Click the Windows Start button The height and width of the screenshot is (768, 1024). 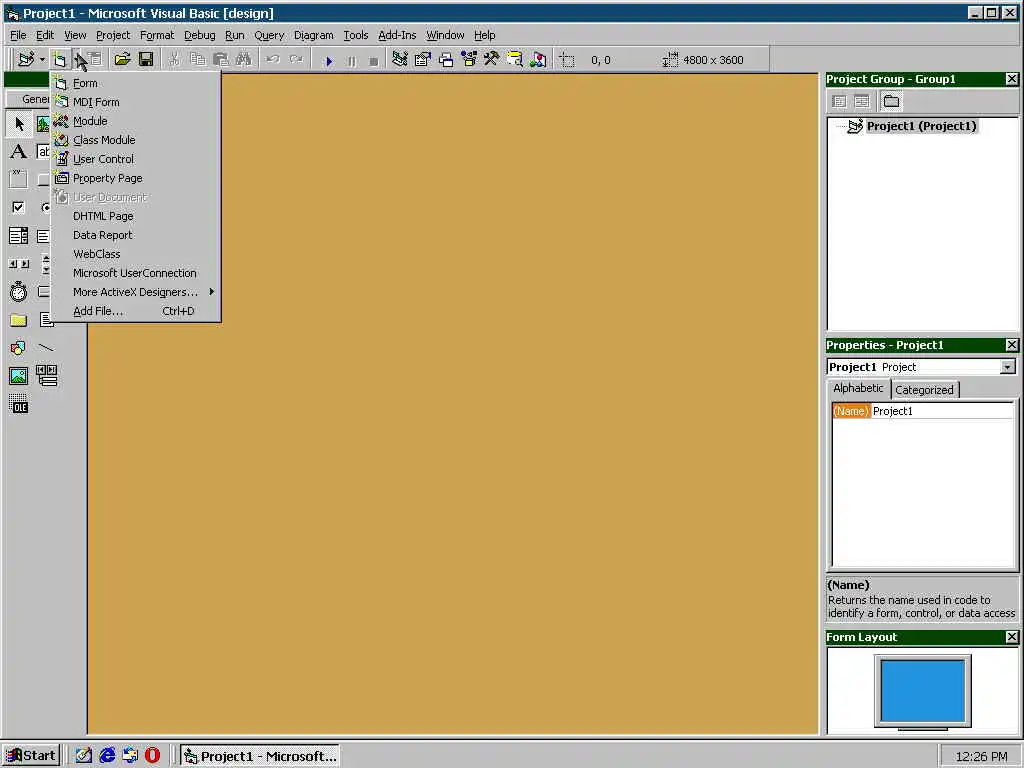pos(31,756)
